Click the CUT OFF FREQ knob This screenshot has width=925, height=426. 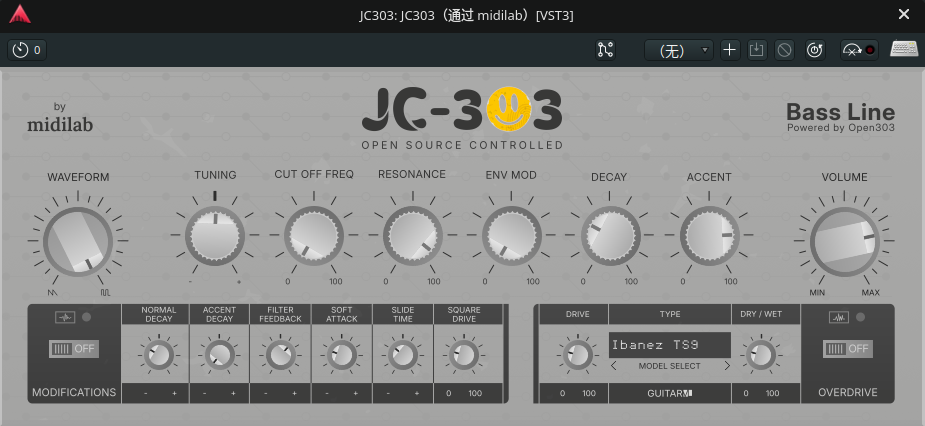click(x=314, y=235)
